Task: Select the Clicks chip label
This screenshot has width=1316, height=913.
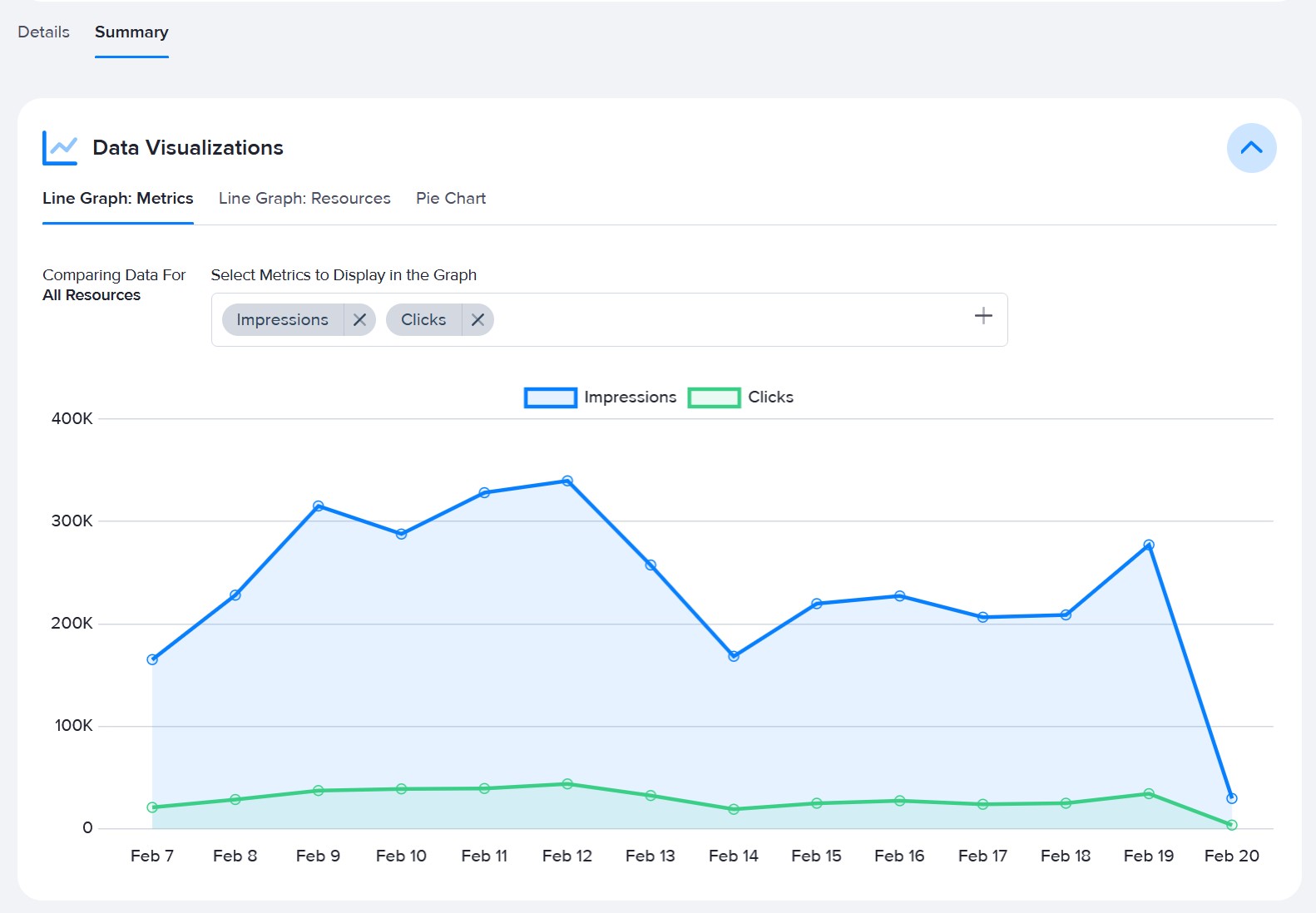Action: tap(423, 319)
